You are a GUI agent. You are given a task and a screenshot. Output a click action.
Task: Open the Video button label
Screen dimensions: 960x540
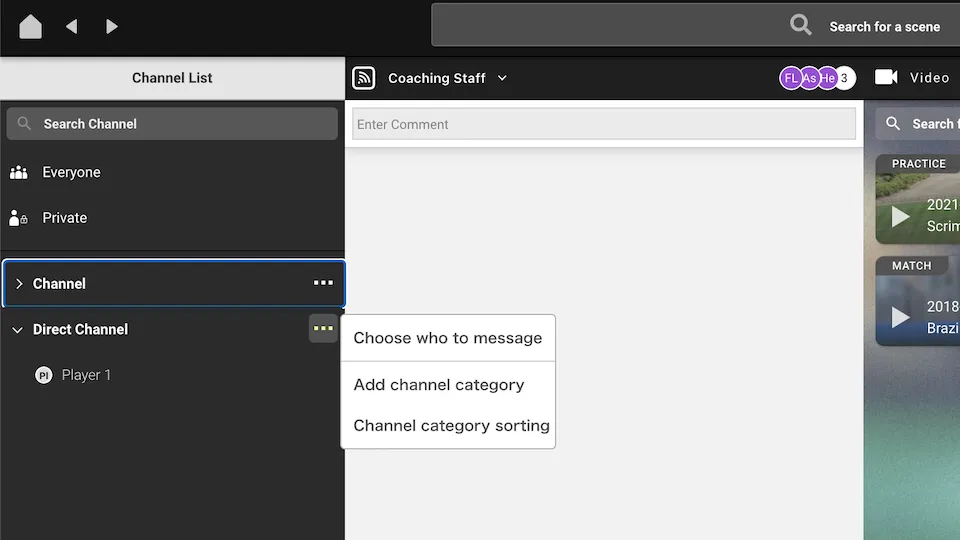(x=929, y=78)
